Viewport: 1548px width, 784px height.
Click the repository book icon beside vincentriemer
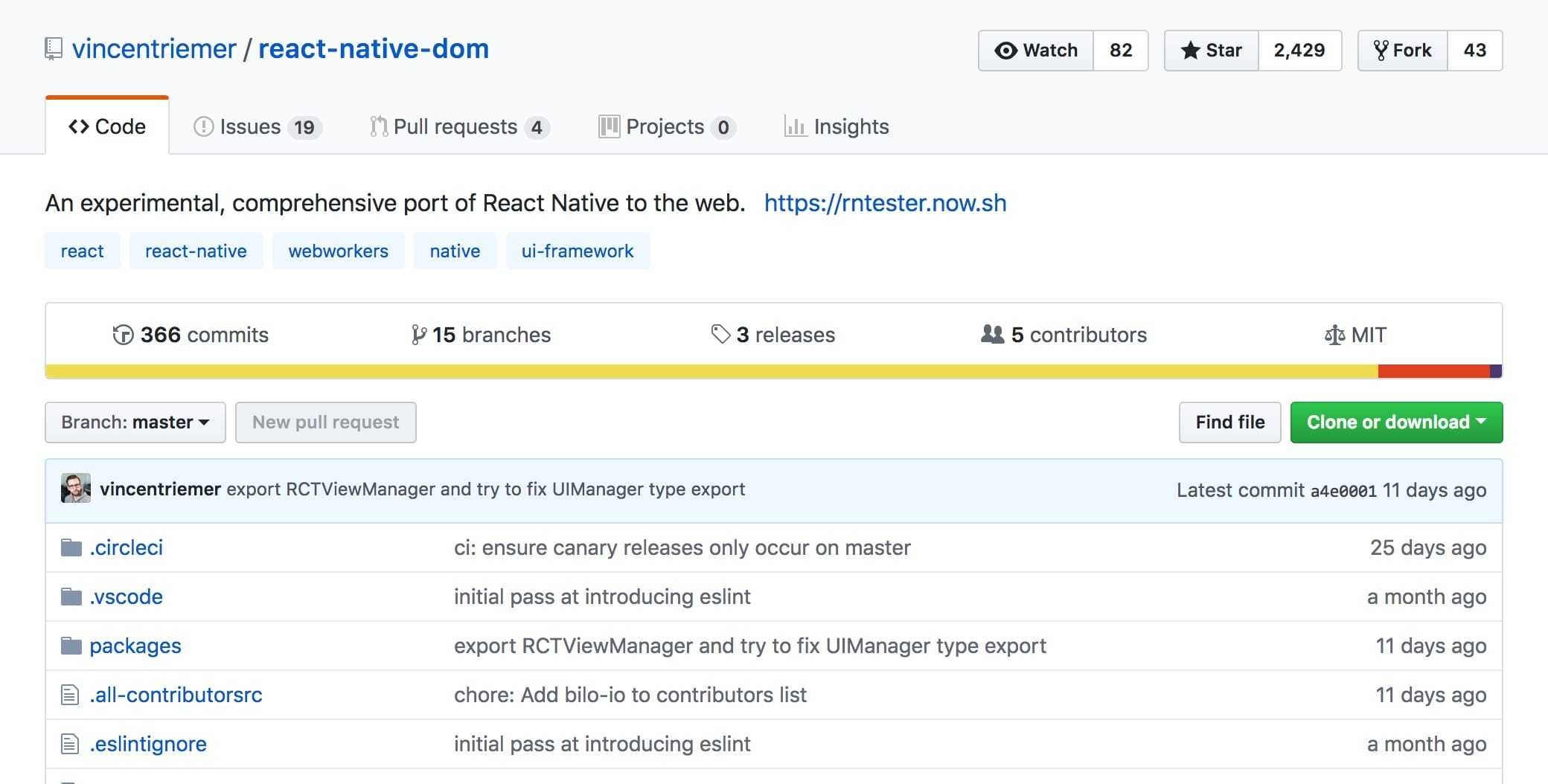click(x=54, y=49)
